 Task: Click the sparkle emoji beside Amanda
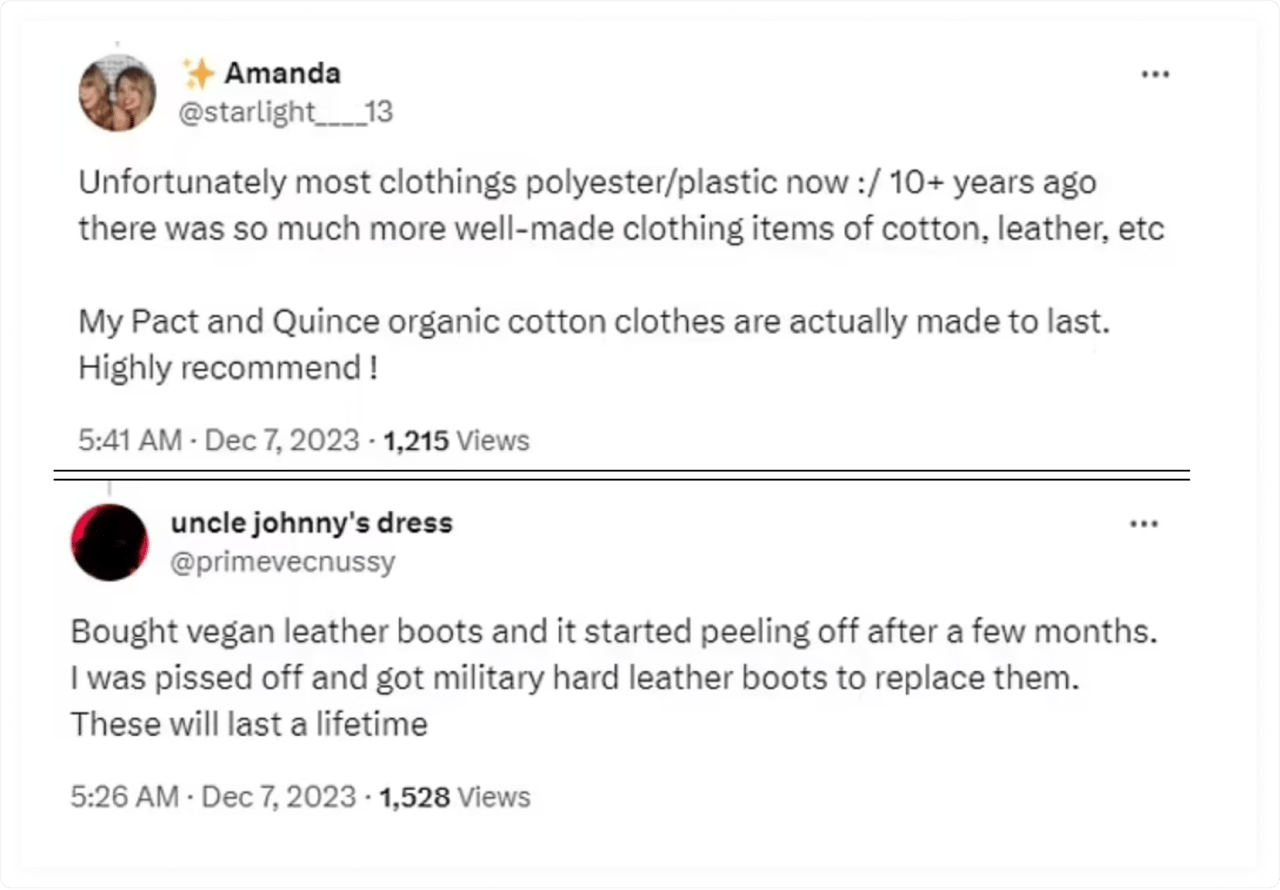pos(198,73)
